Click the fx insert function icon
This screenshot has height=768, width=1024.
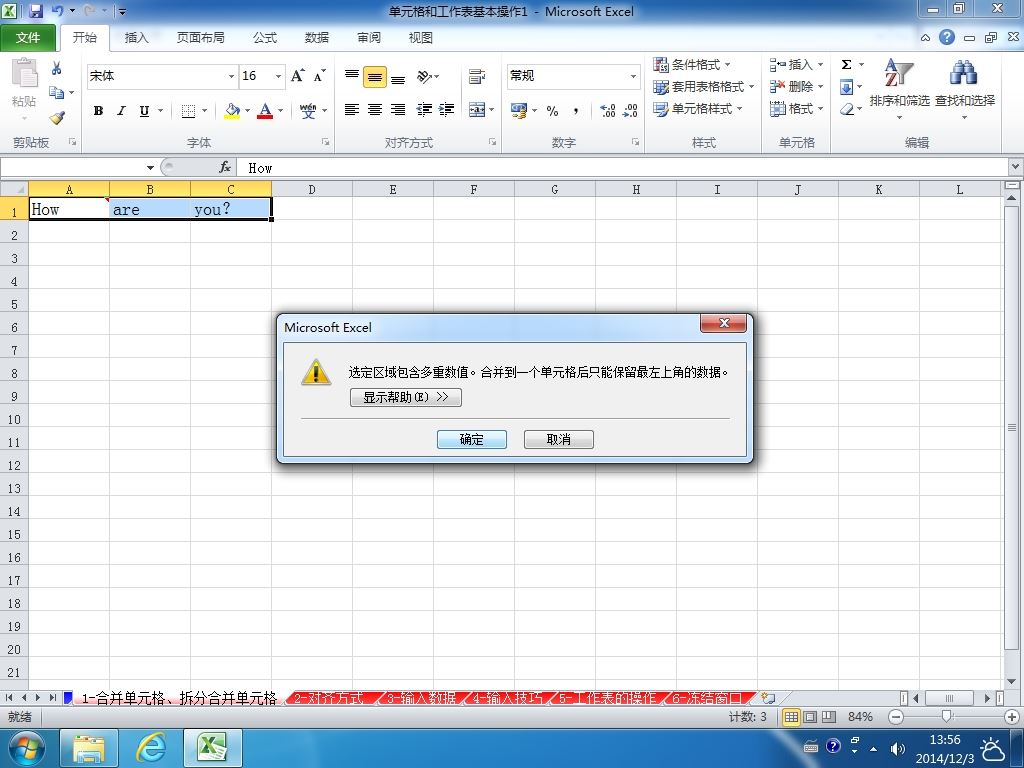pyautogui.click(x=225, y=168)
